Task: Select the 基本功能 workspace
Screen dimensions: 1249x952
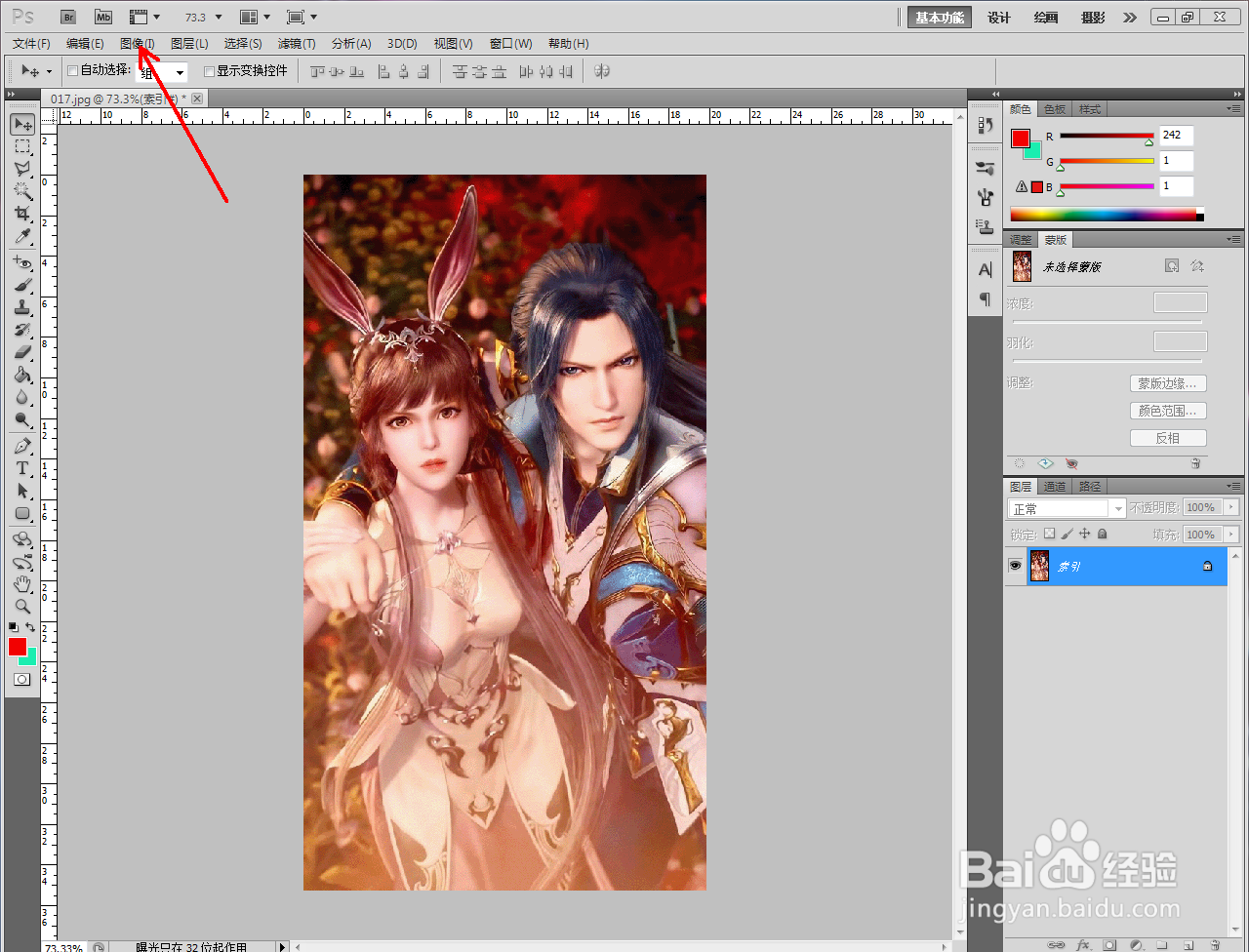Action: (940, 18)
